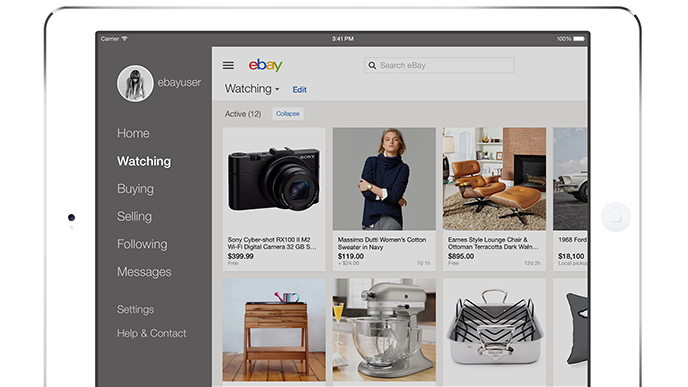The width and height of the screenshot is (688, 387).
Task: Go to Home in sidebar
Action: (x=133, y=133)
